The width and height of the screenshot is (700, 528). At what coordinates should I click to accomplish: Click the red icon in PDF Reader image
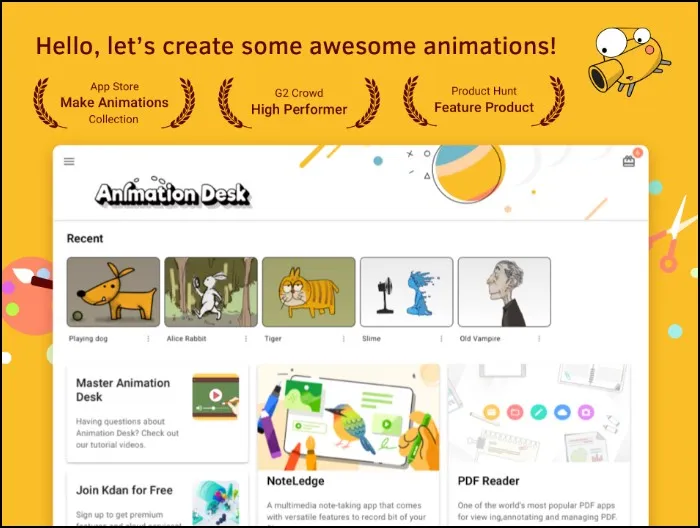pyautogui.click(x=515, y=412)
